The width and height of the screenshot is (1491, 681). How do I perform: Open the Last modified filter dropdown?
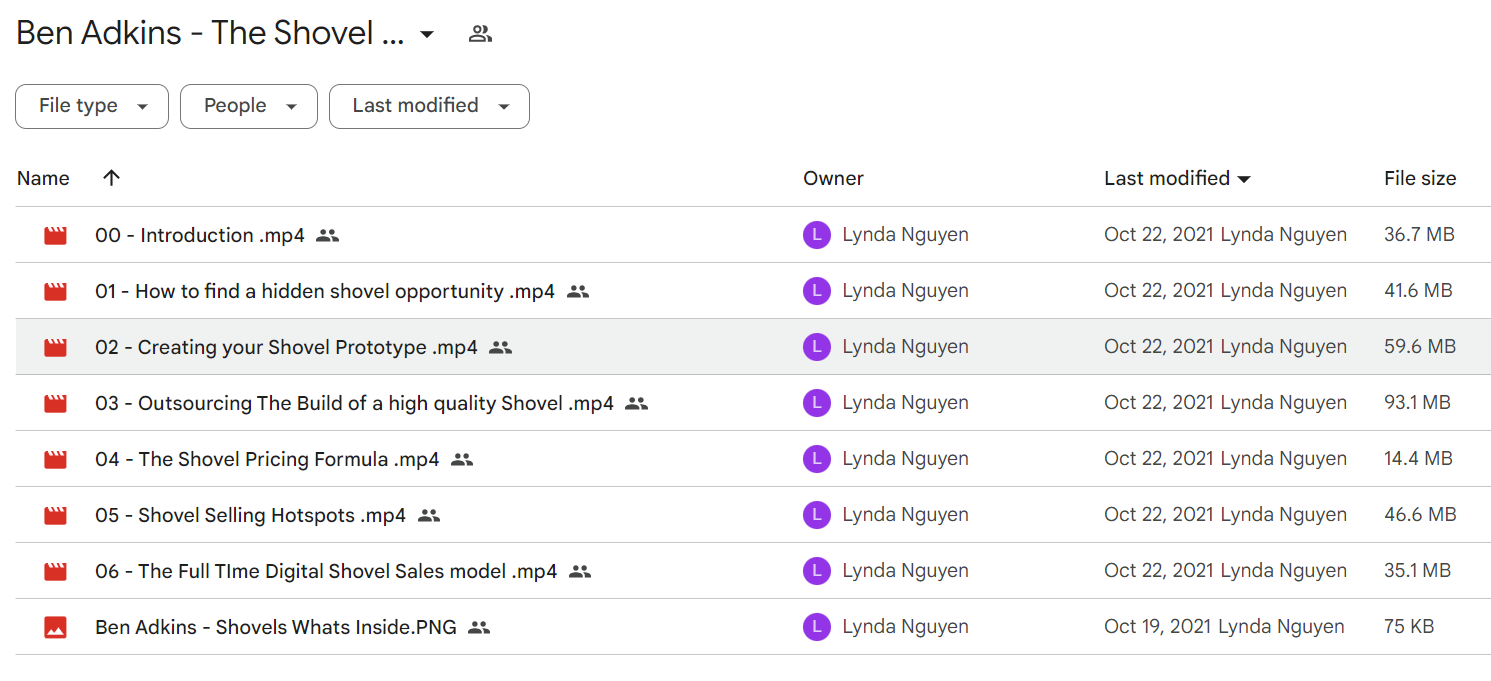429,106
